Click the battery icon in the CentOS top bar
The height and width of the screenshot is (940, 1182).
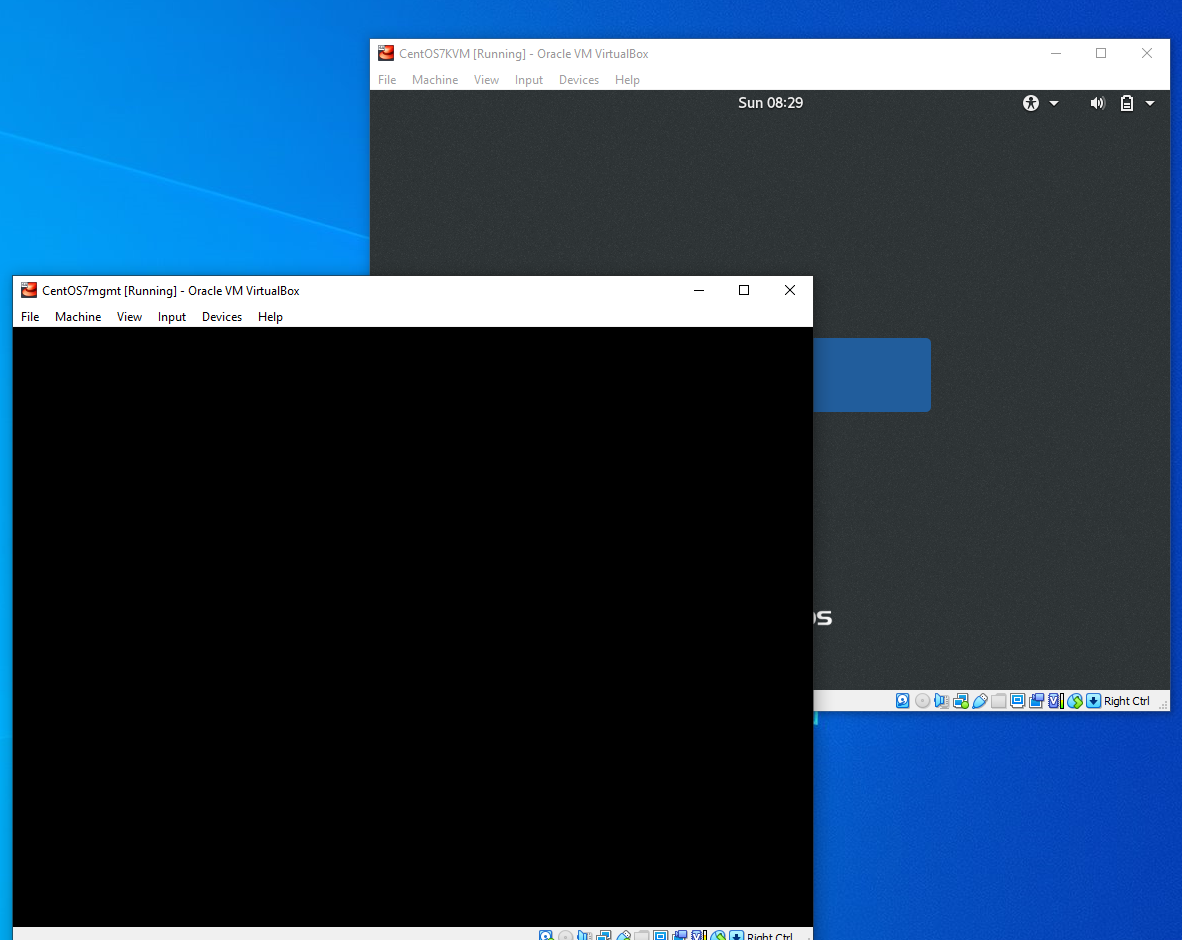[x=1126, y=103]
